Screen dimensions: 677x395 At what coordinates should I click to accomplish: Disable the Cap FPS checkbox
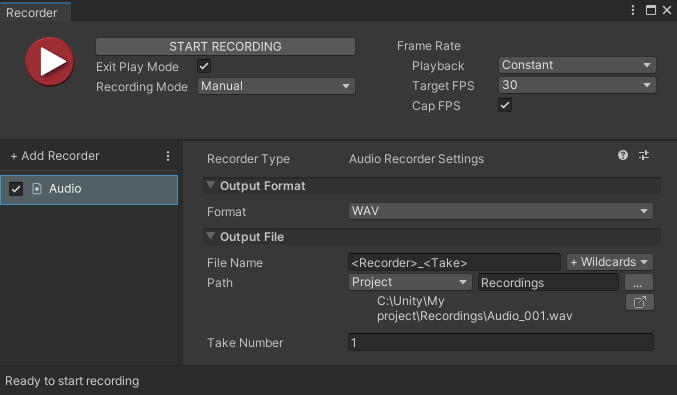(x=505, y=105)
